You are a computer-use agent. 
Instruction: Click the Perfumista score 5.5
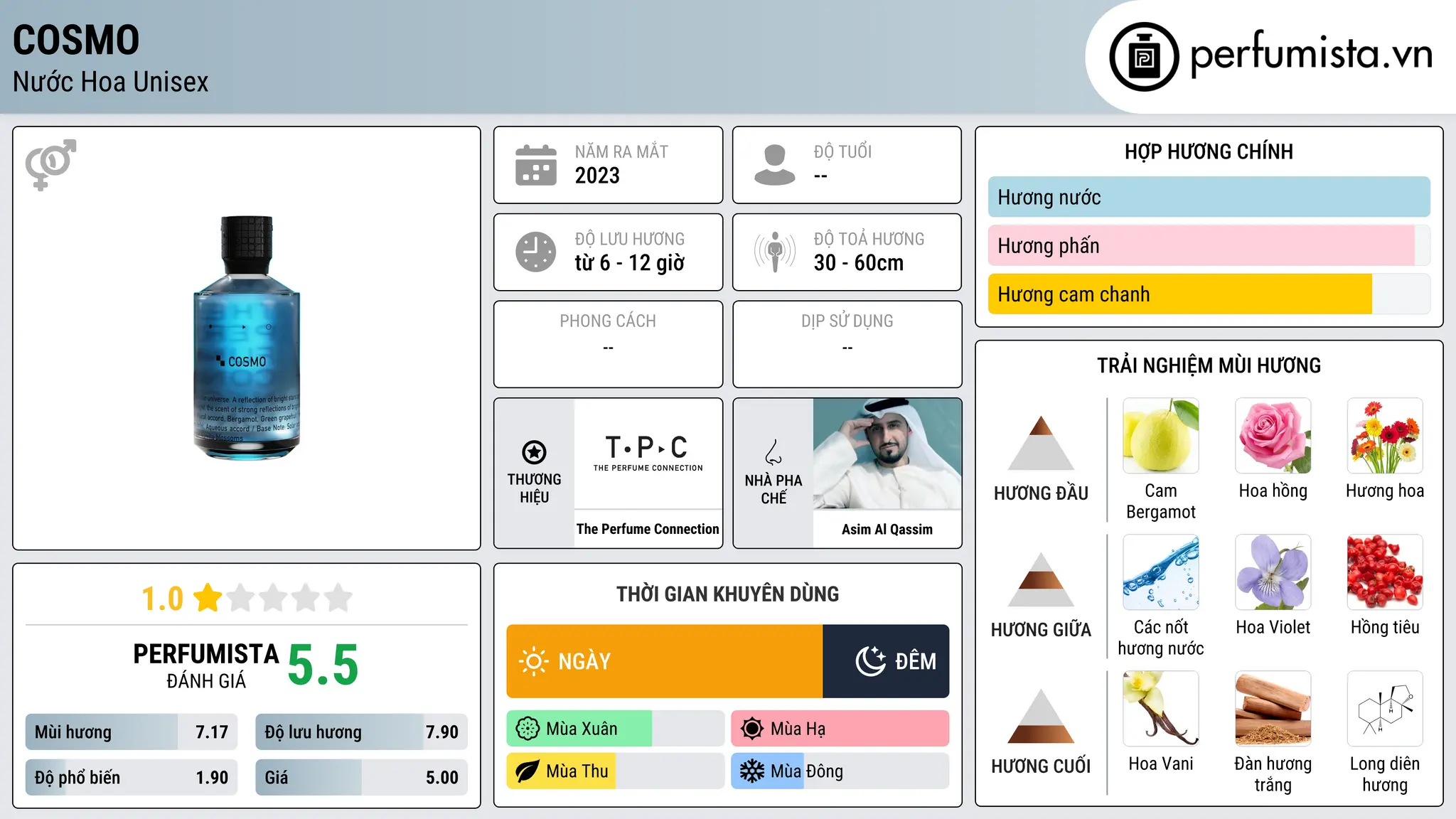(x=323, y=665)
